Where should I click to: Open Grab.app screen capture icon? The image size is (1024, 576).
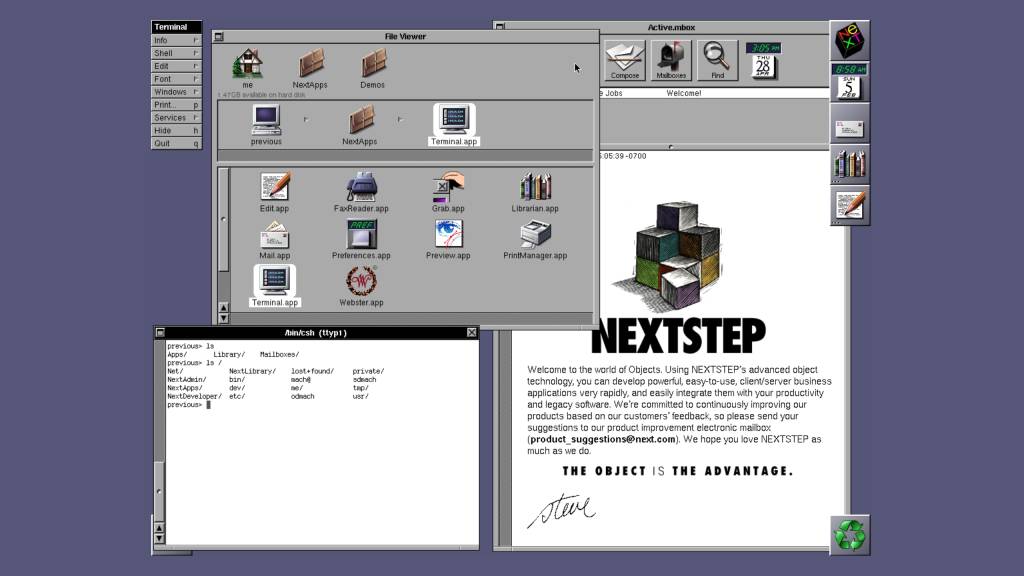[448, 192]
